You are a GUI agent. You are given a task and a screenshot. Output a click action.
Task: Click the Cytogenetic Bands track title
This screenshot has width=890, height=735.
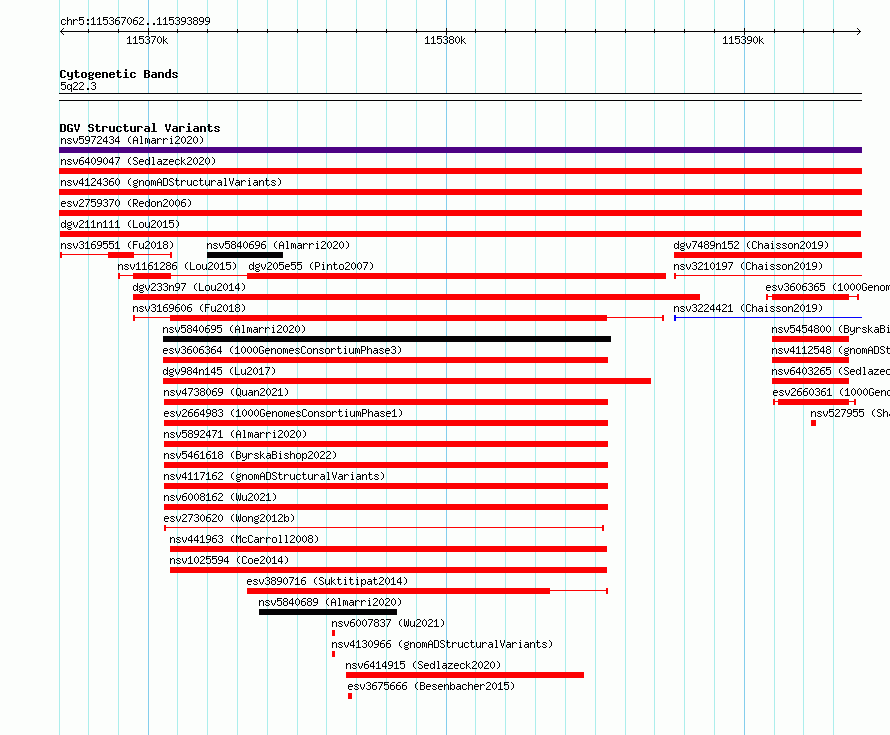[119, 74]
